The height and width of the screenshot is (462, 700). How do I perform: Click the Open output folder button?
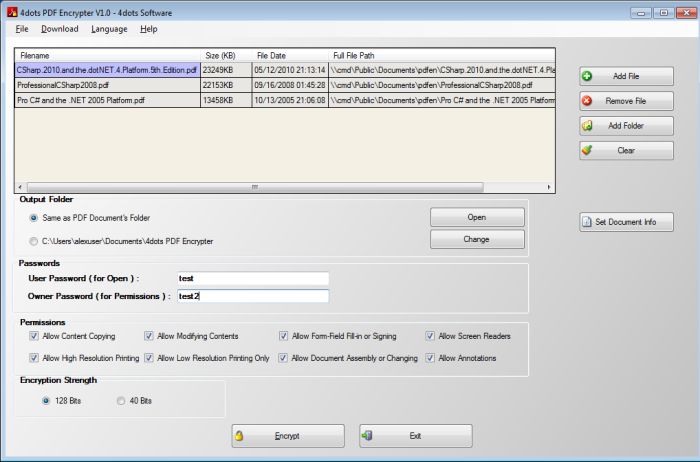477,217
